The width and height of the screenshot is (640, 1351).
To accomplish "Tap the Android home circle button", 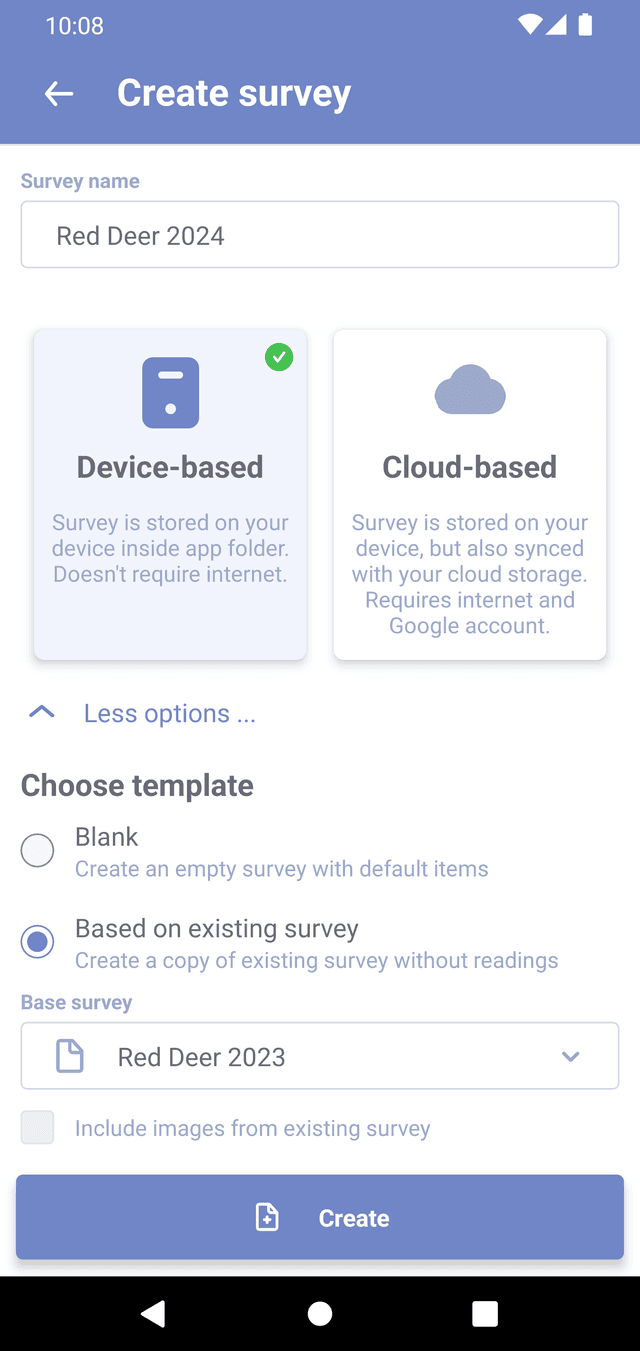I will [320, 1314].
